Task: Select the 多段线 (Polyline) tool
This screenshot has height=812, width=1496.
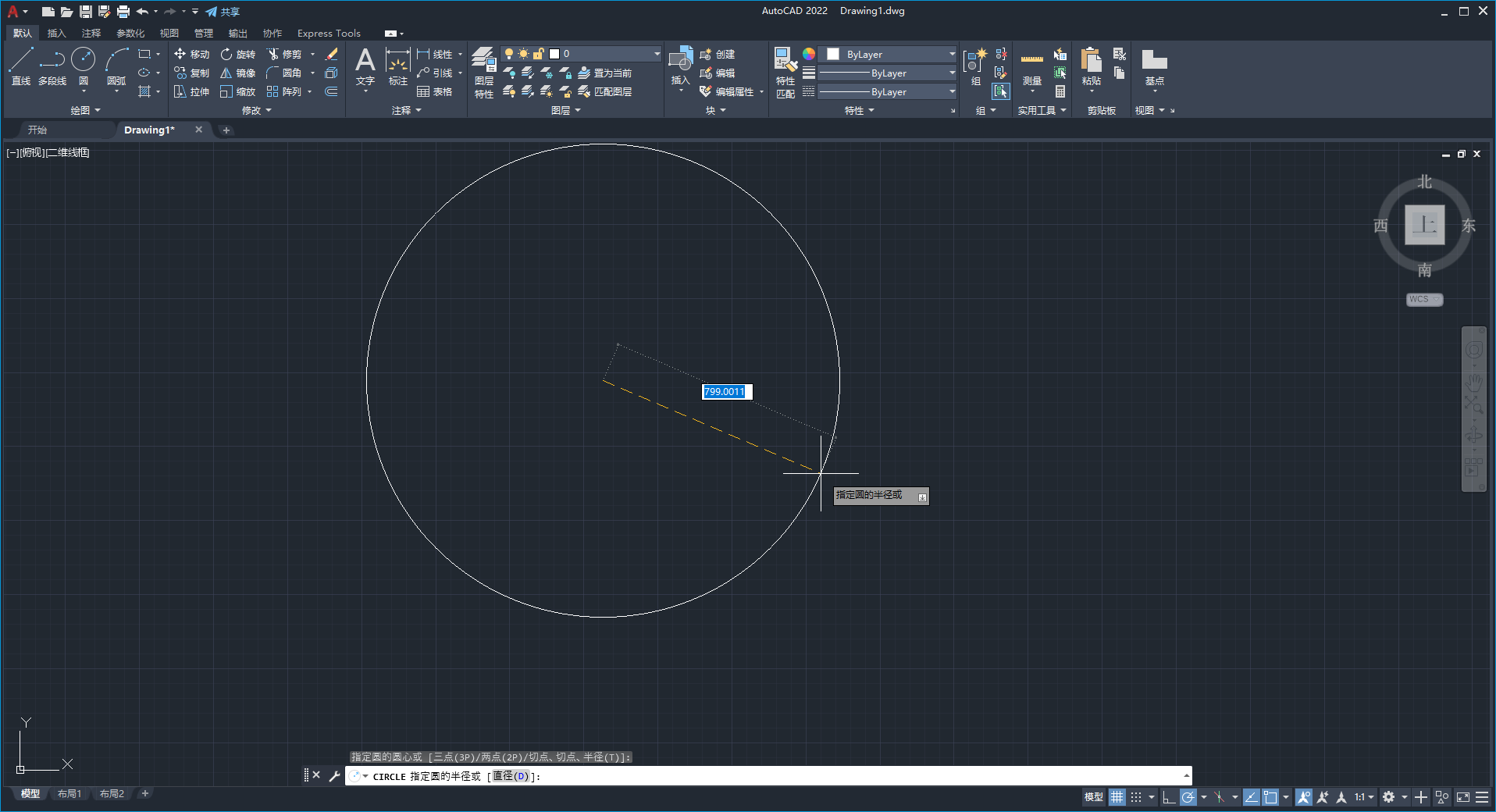Action: [x=52, y=66]
